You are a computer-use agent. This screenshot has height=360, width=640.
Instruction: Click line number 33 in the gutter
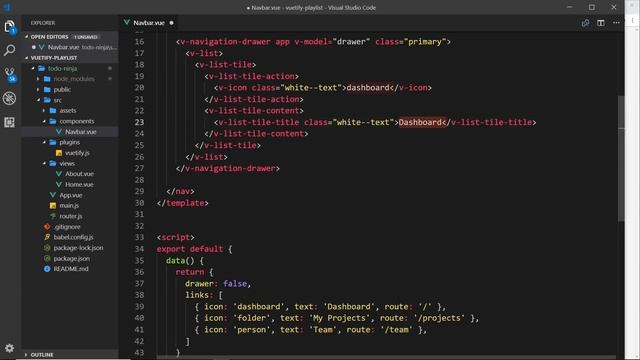(x=139, y=237)
